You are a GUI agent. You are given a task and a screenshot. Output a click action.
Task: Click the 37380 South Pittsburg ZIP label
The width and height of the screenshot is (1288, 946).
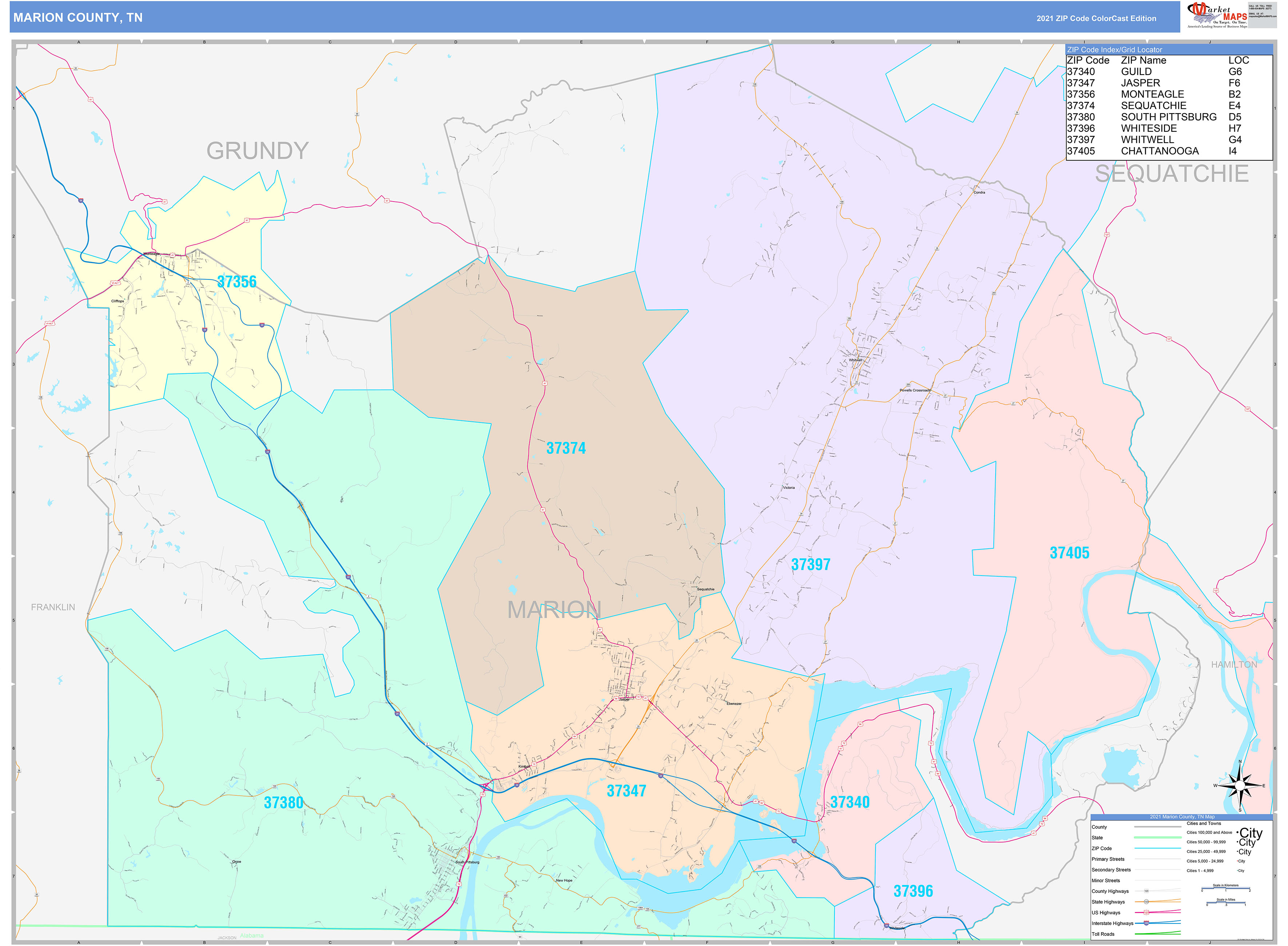283,803
